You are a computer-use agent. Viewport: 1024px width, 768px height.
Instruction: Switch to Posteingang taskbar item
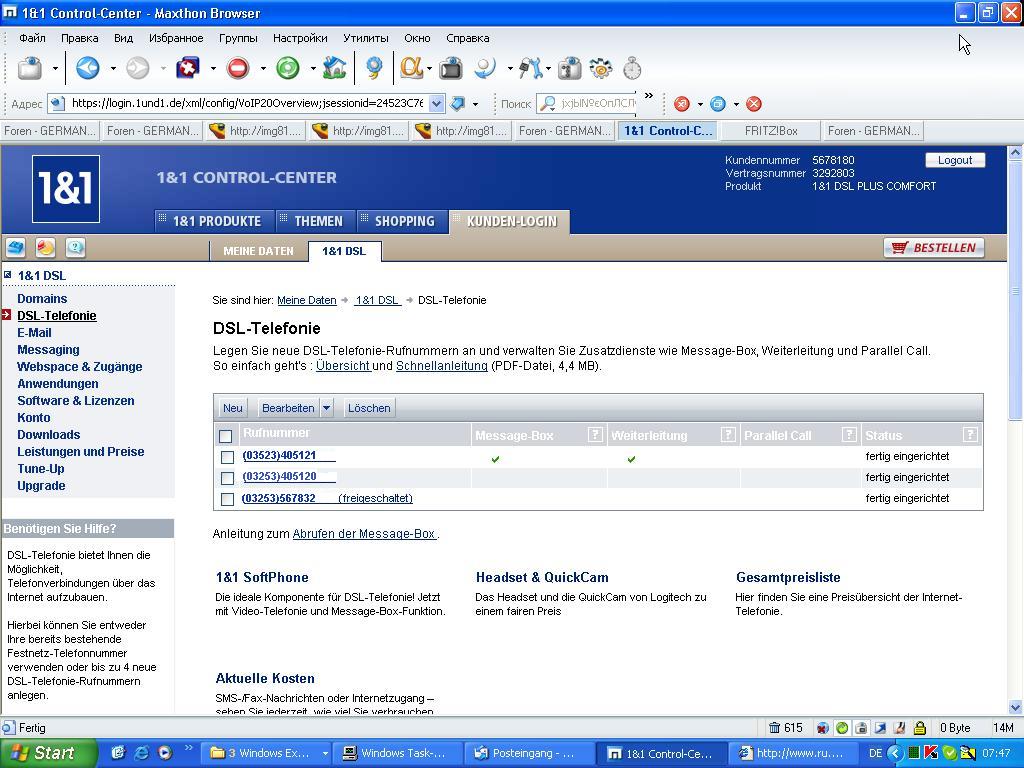530,753
